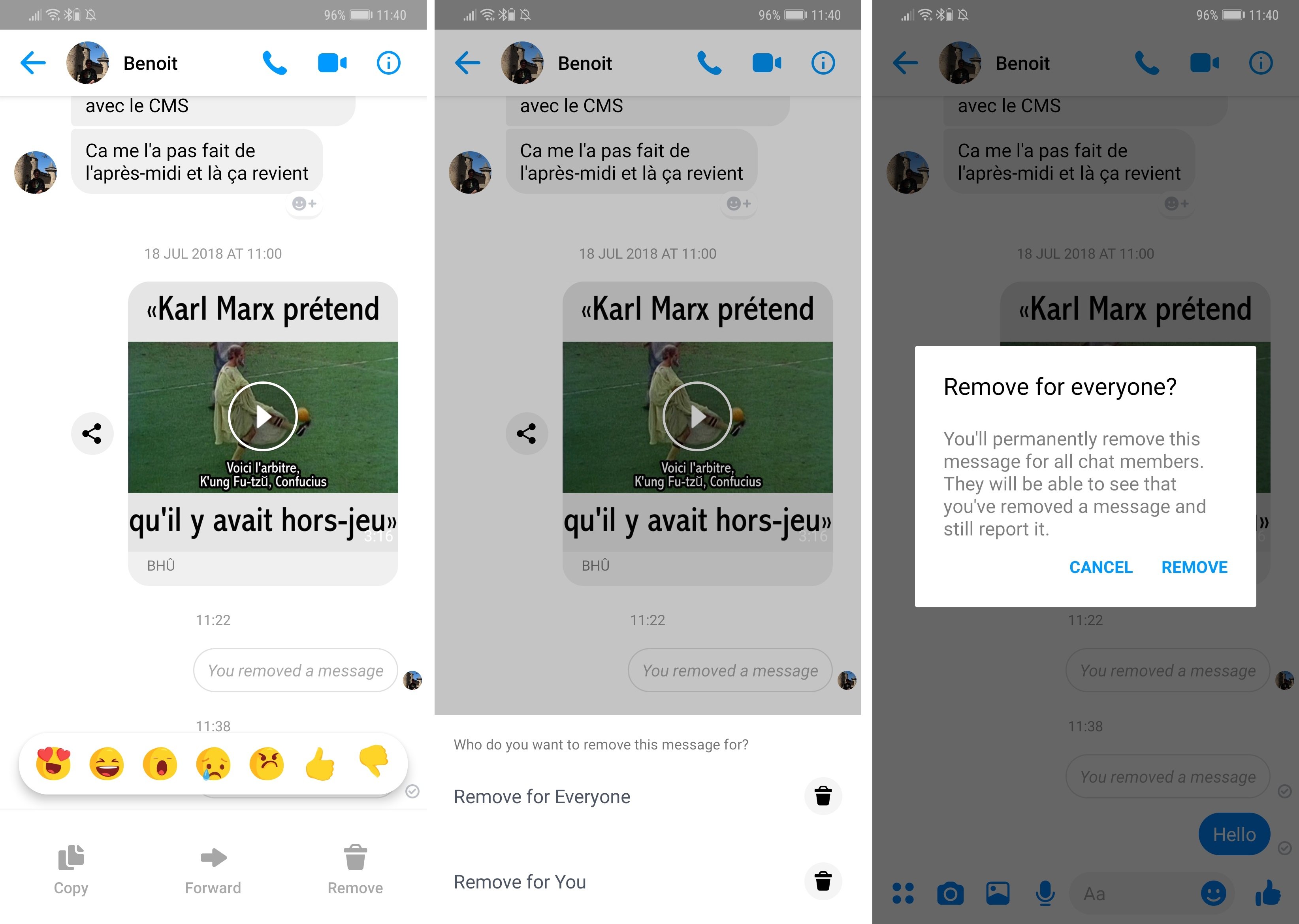Tap CANCEL button in confirmation dialog
This screenshot has height=924, width=1299.
1102,568
